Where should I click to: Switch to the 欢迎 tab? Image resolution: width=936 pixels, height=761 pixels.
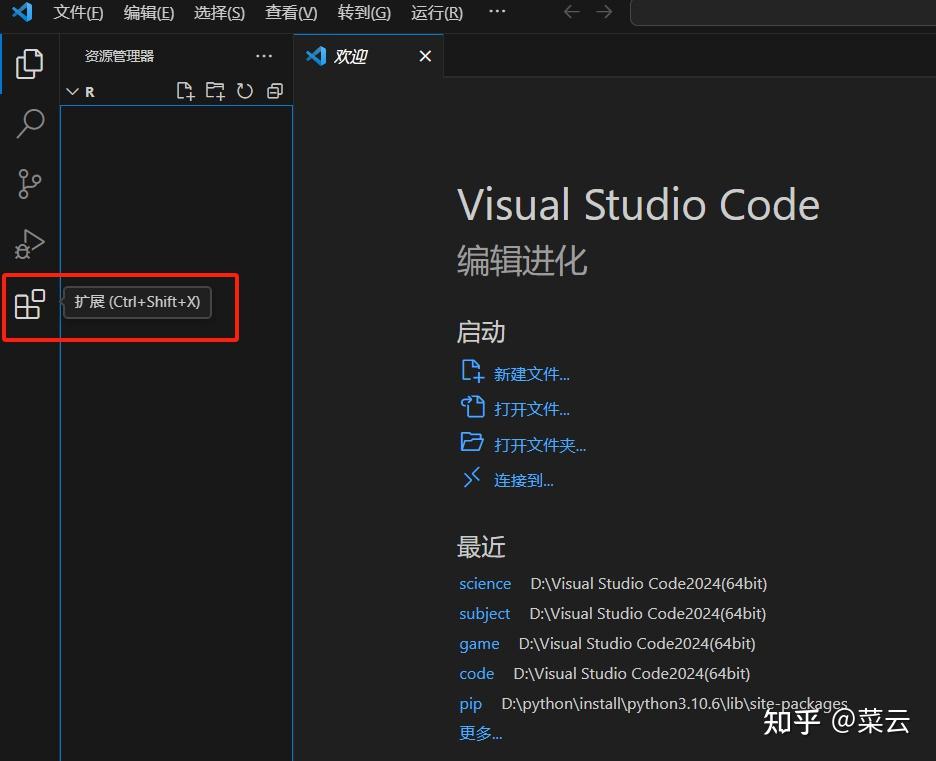point(349,56)
